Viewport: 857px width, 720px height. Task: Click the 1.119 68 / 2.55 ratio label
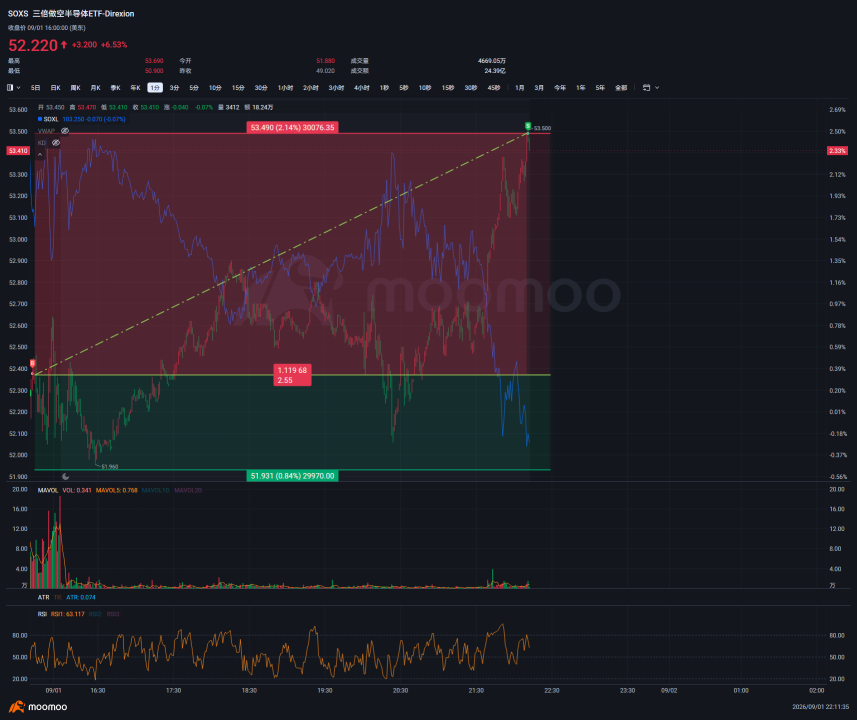(292, 375)
